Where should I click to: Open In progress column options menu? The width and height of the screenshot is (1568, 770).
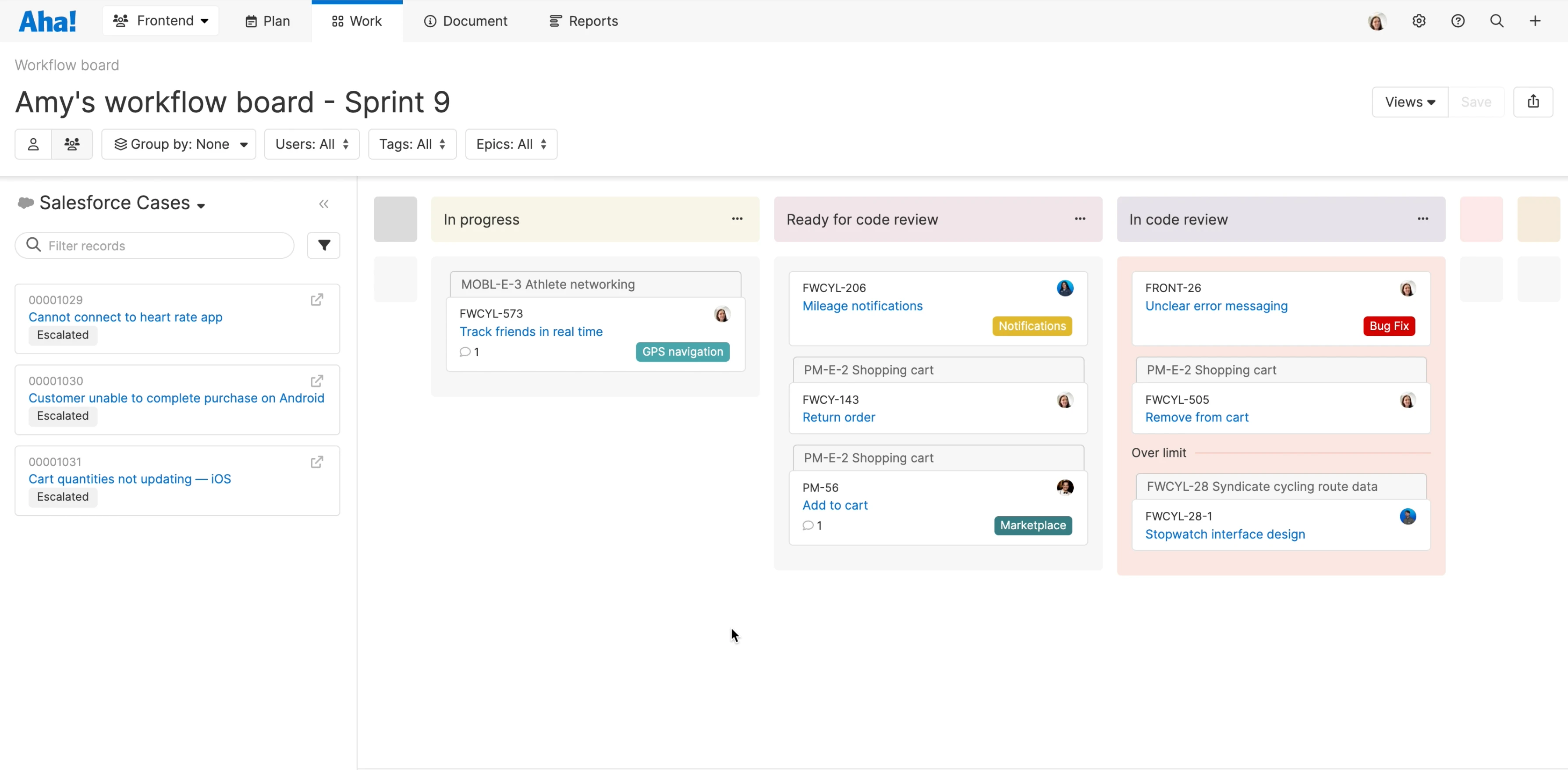(x=737, y=219)
